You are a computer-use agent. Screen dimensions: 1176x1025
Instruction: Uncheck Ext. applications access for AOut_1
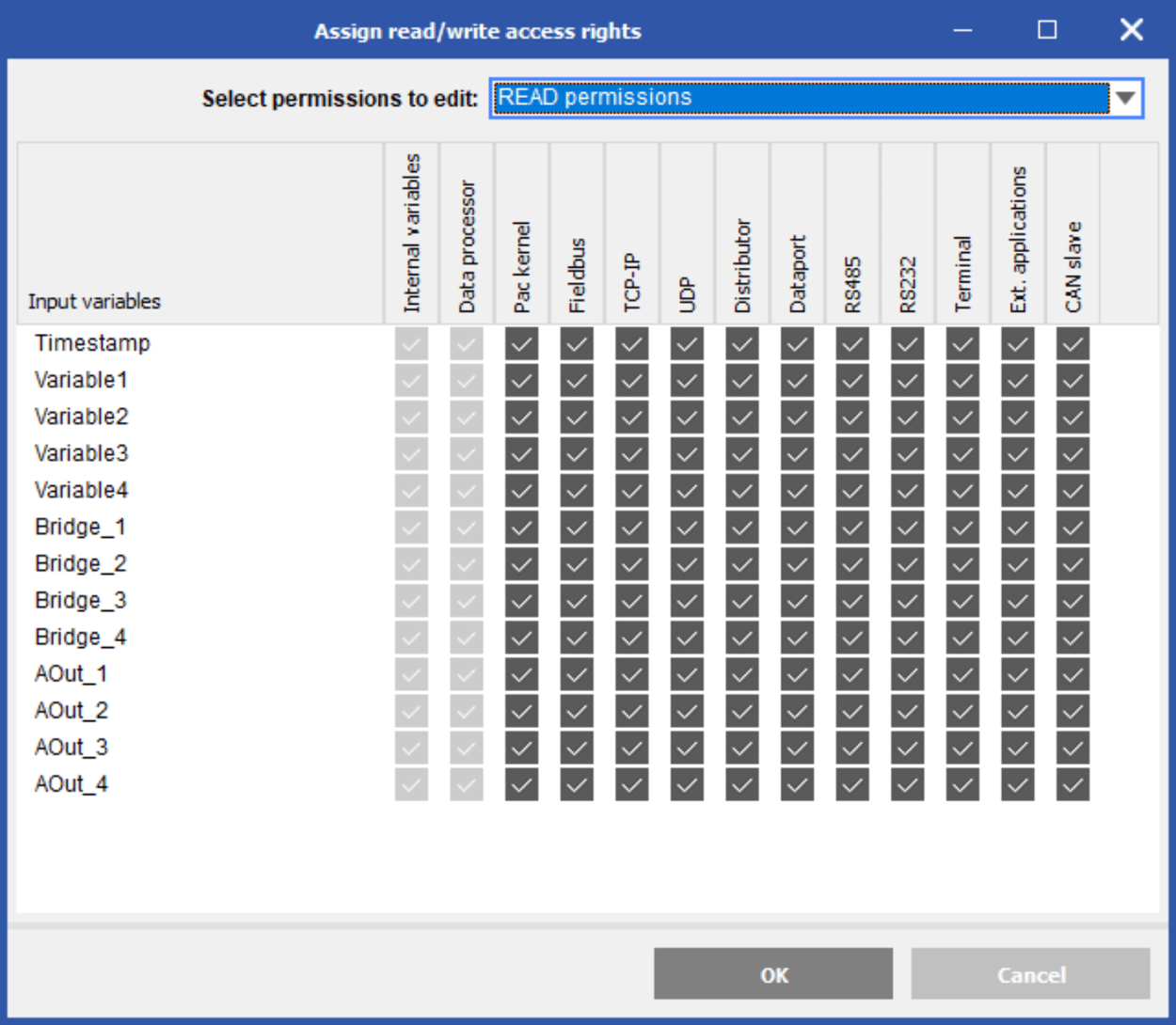pyautogui.click(x=1017, y=673)
